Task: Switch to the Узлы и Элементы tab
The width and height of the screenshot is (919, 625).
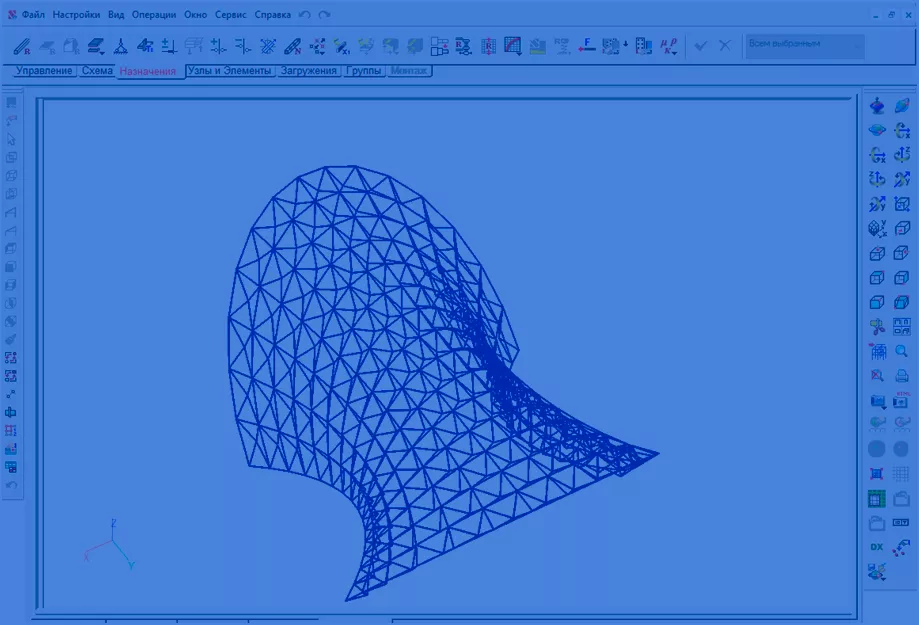Action: (230, 71)
